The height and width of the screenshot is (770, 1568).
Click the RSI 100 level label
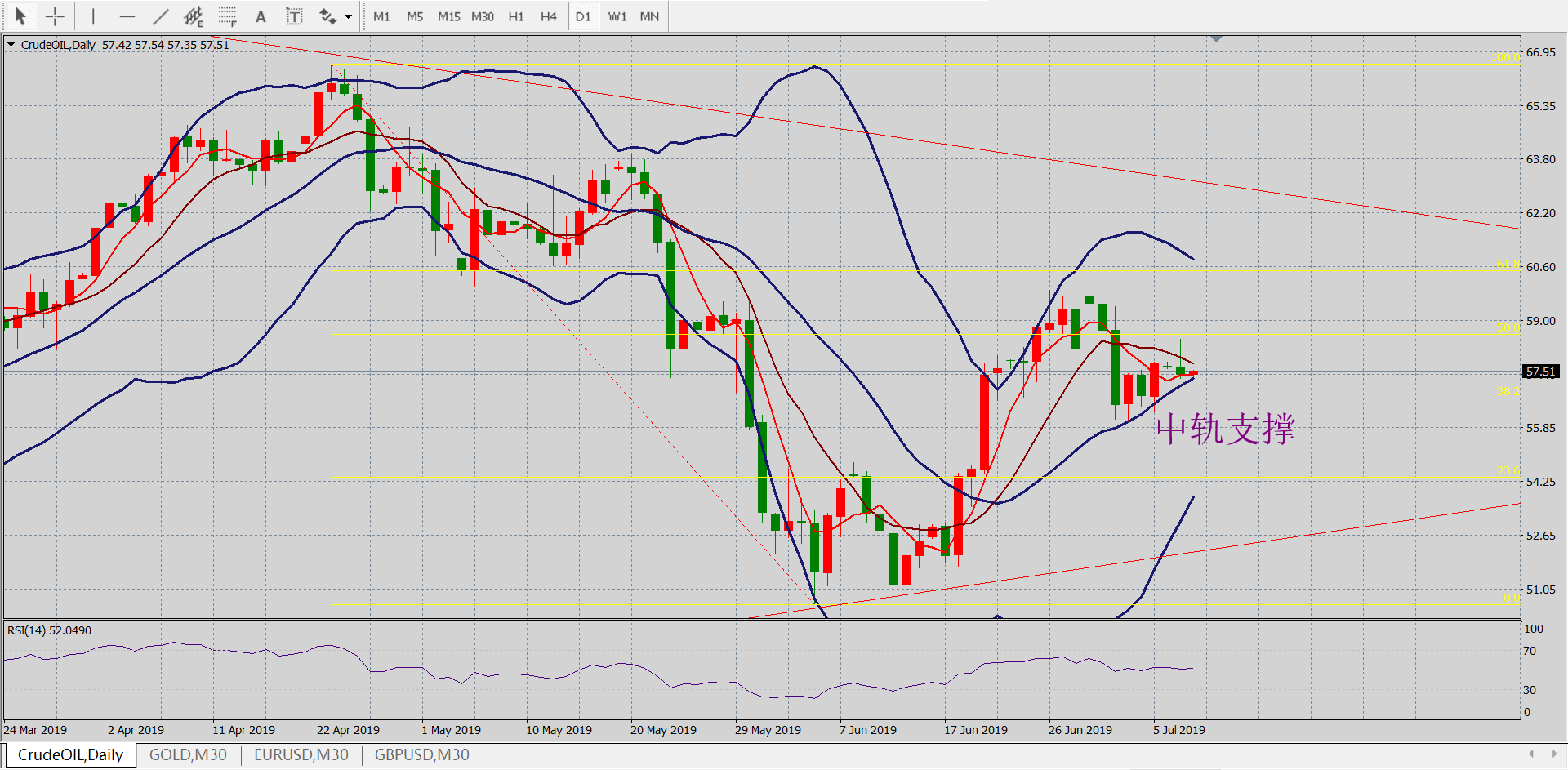1533,629
